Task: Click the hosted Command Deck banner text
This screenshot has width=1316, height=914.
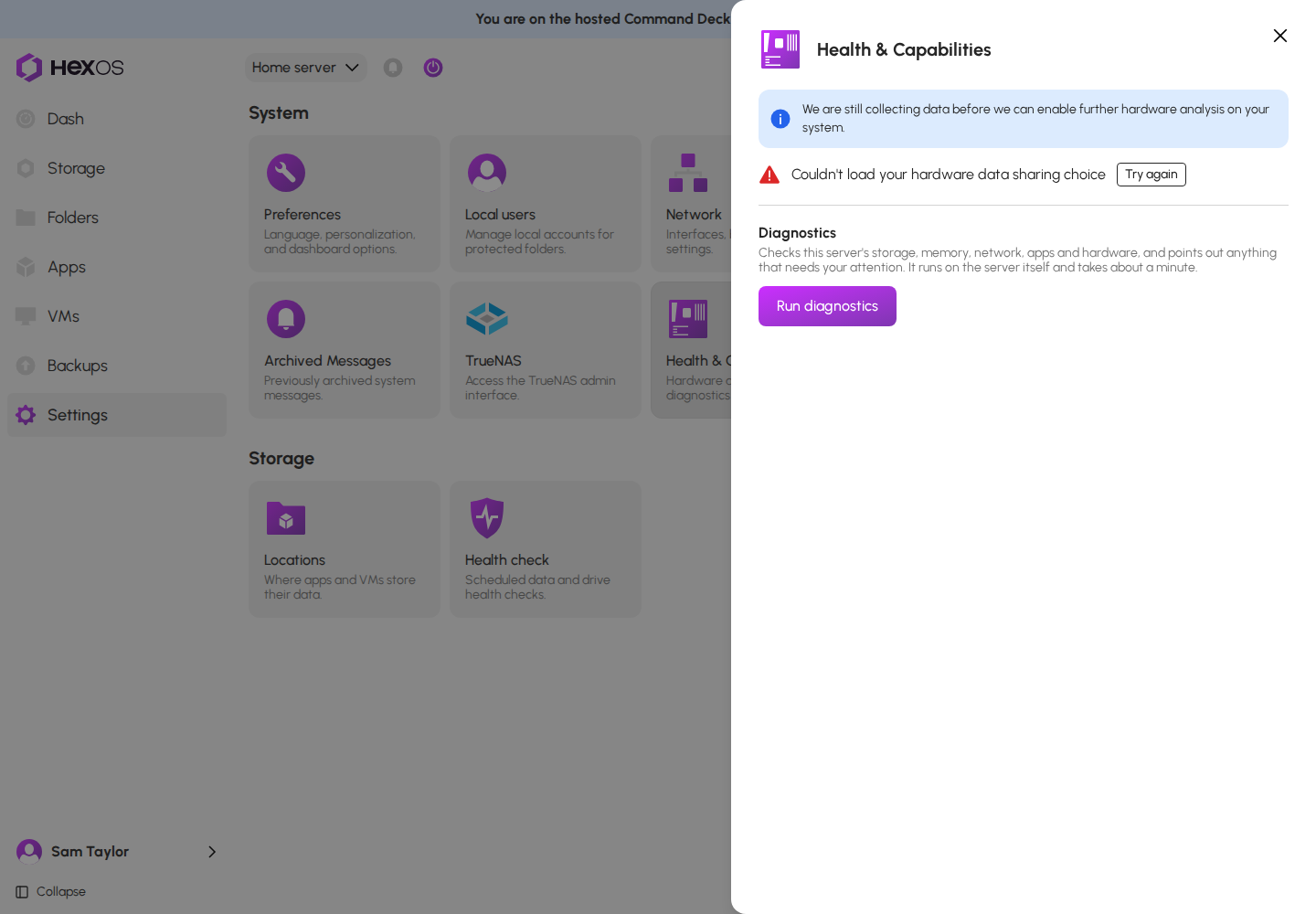Action: click(x=603, y=19)
